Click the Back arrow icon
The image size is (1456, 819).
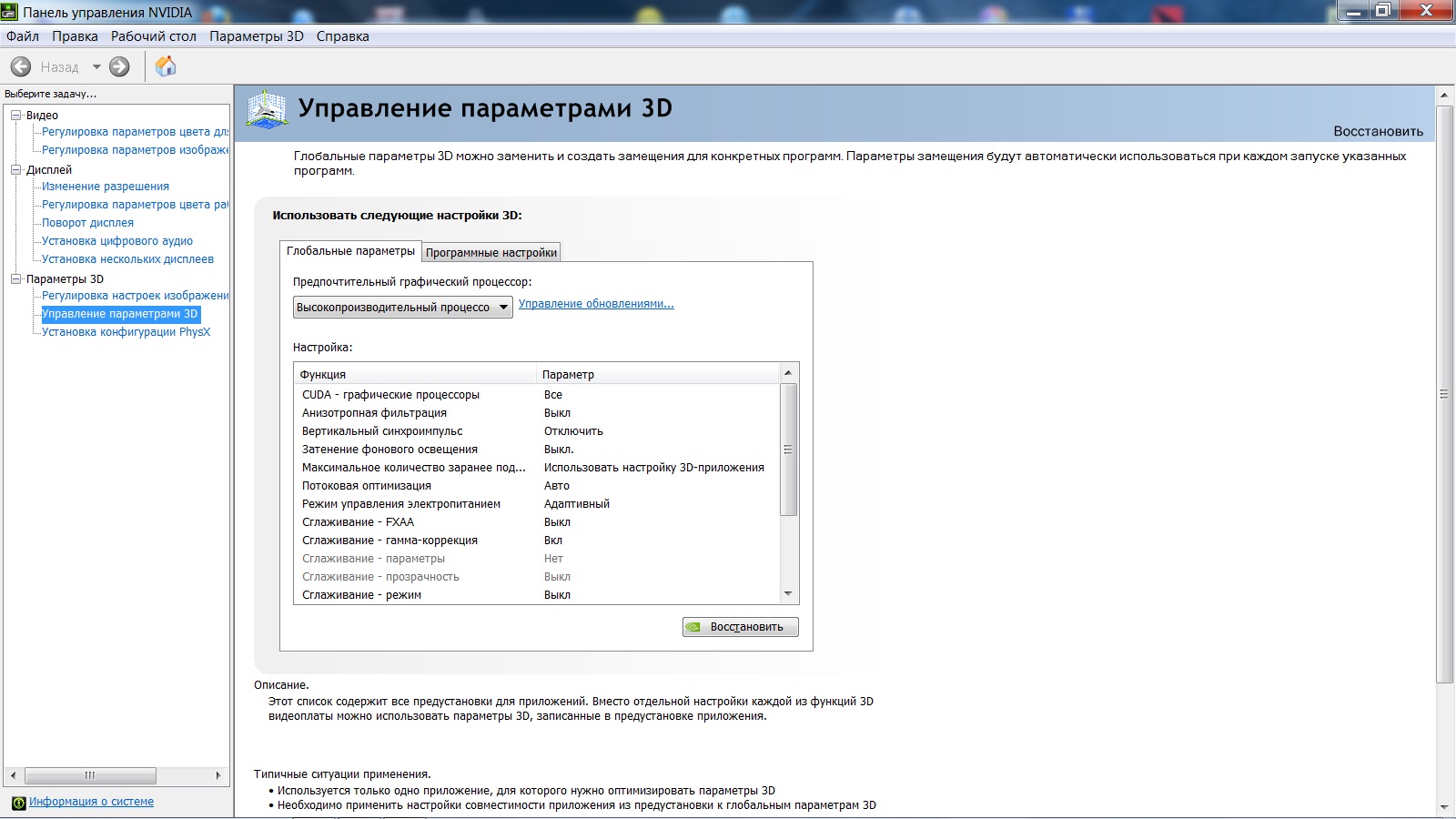21,66
